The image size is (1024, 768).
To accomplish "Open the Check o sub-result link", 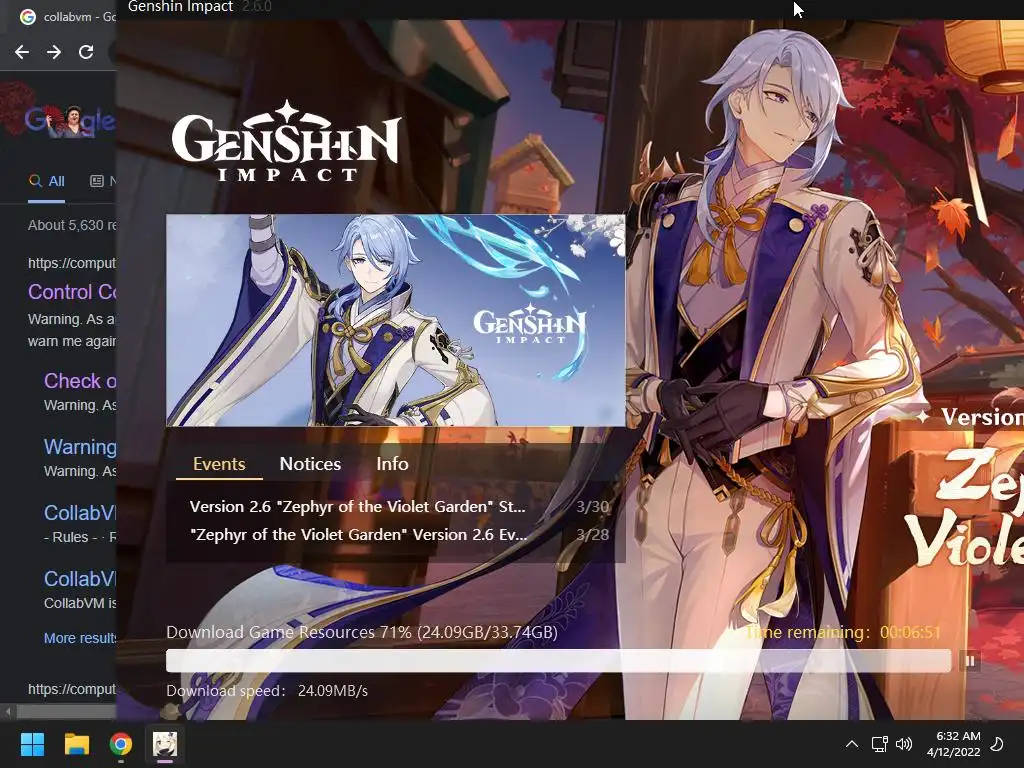I will pos(80,381).
